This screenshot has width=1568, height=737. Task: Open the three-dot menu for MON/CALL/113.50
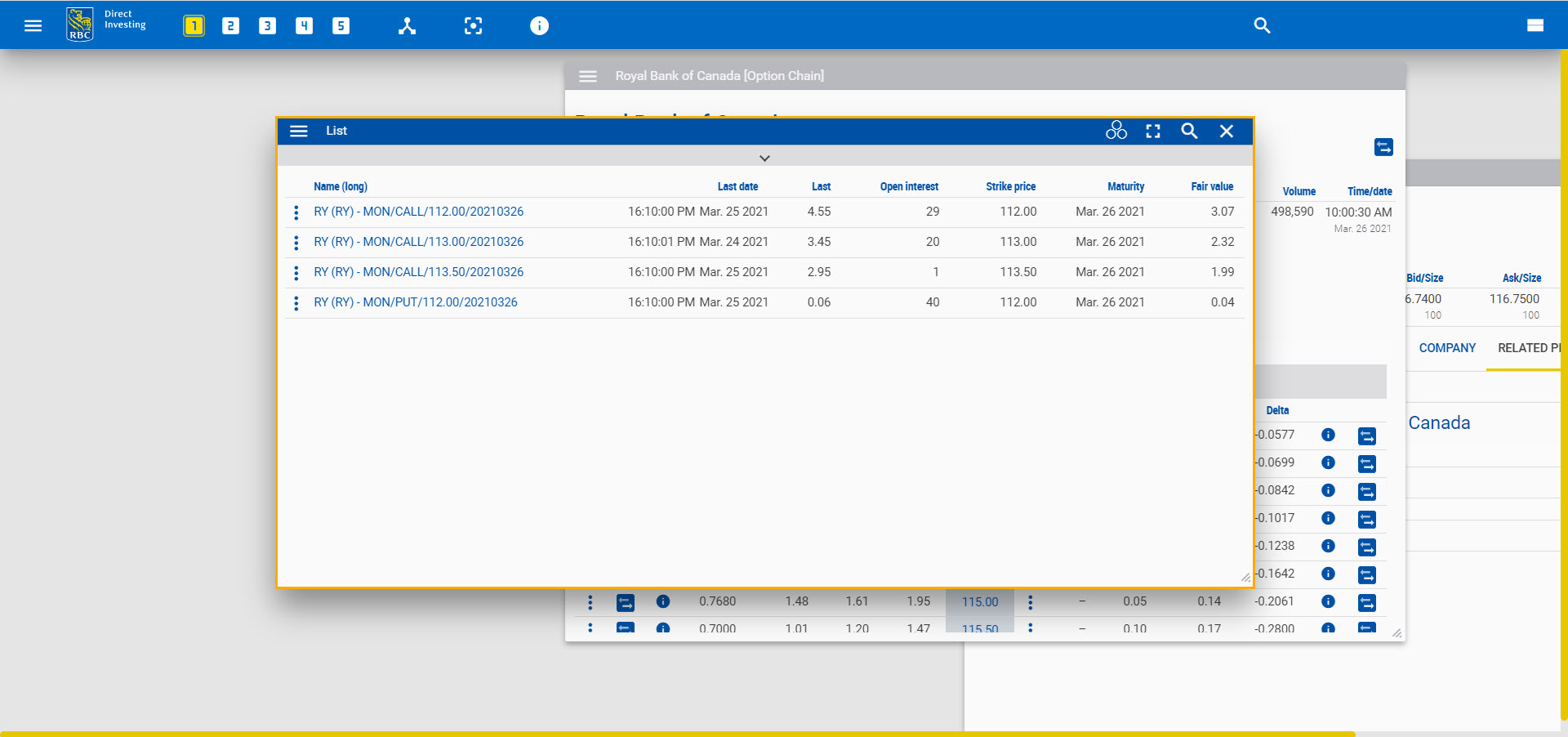pyautogui.click(x=296, y=272)
